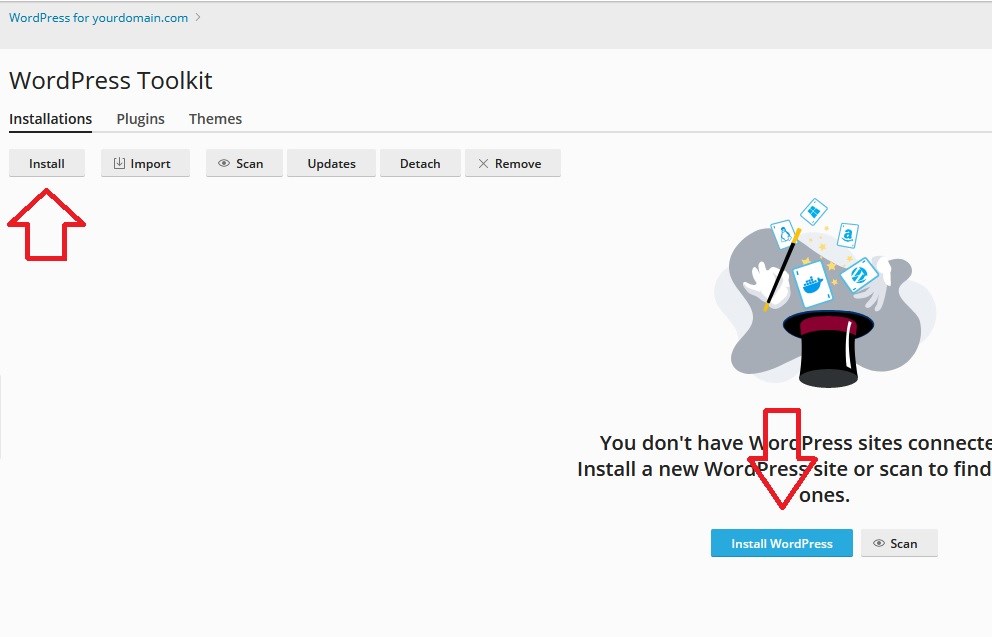Switch to the Installations tab

pyautogui.click(x=50, y=119)
